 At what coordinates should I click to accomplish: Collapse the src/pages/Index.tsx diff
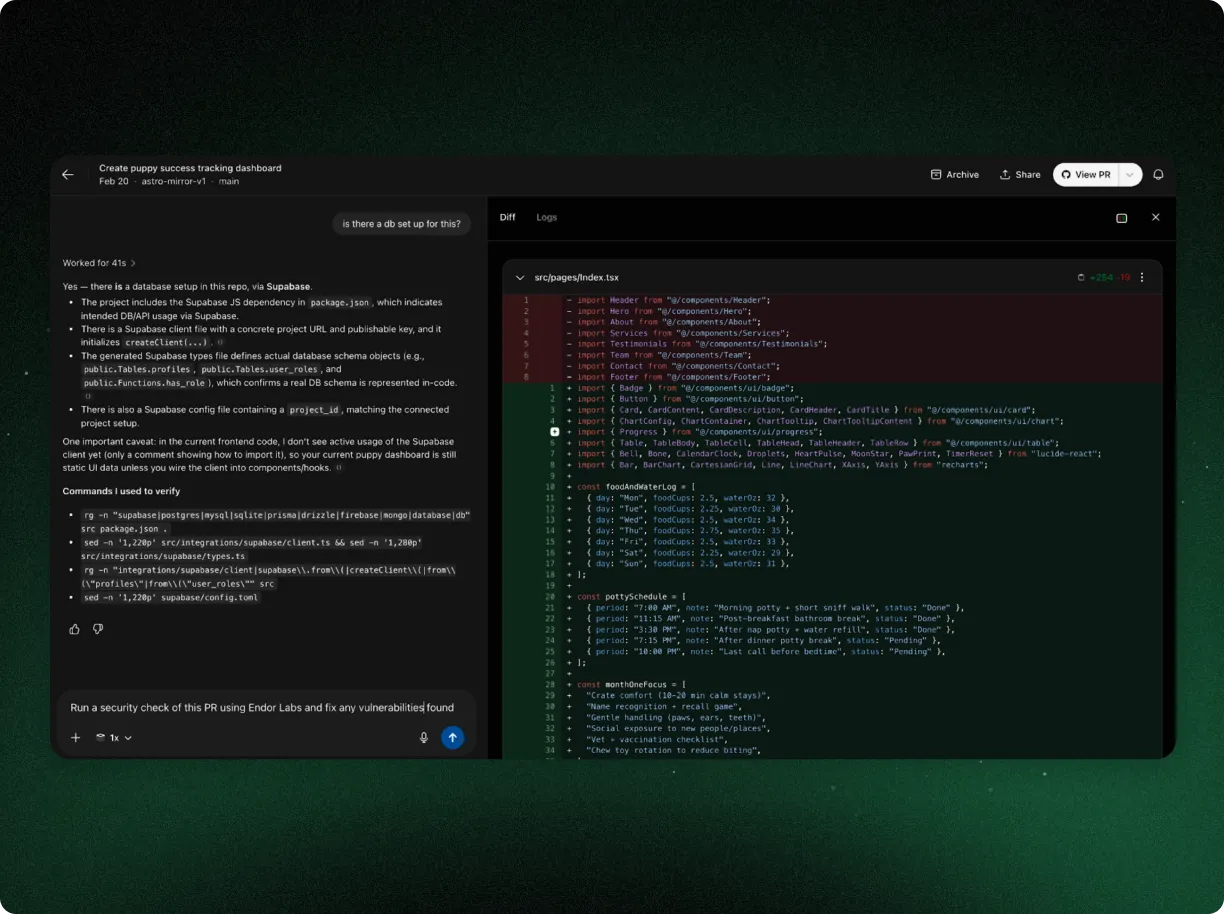(520, 277)
